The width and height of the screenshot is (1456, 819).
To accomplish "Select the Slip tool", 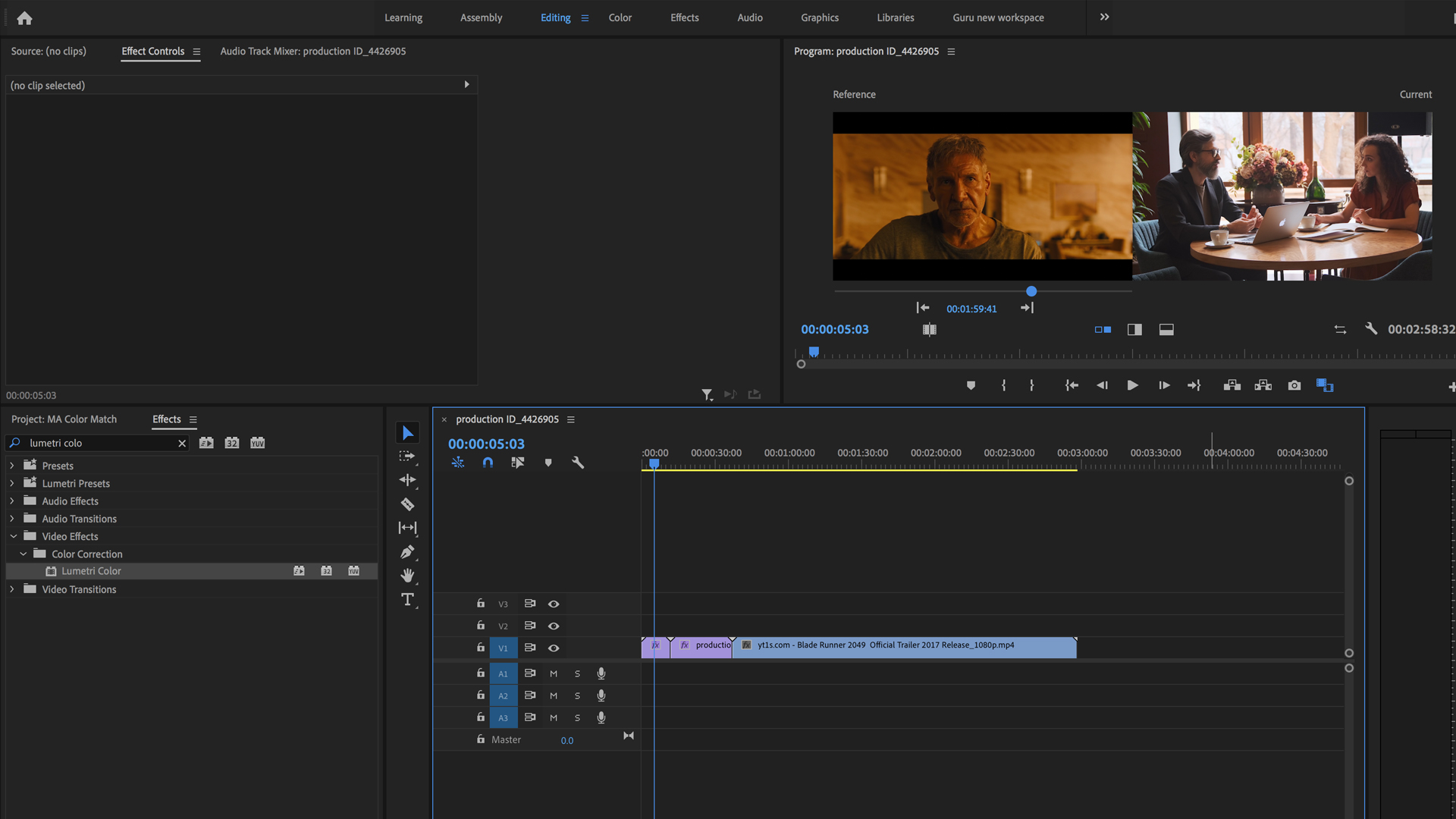I will tap(407, 528).
